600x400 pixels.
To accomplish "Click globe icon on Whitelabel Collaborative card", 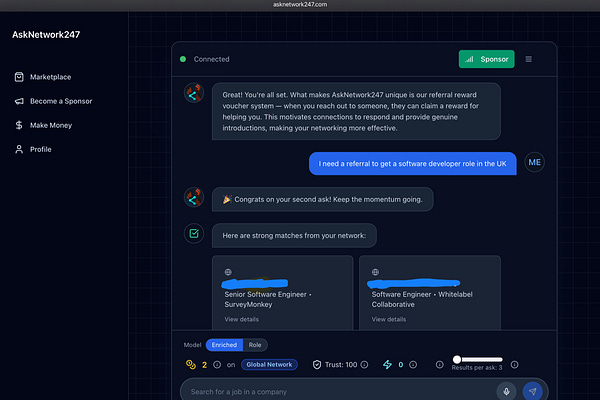I will 375,272.
